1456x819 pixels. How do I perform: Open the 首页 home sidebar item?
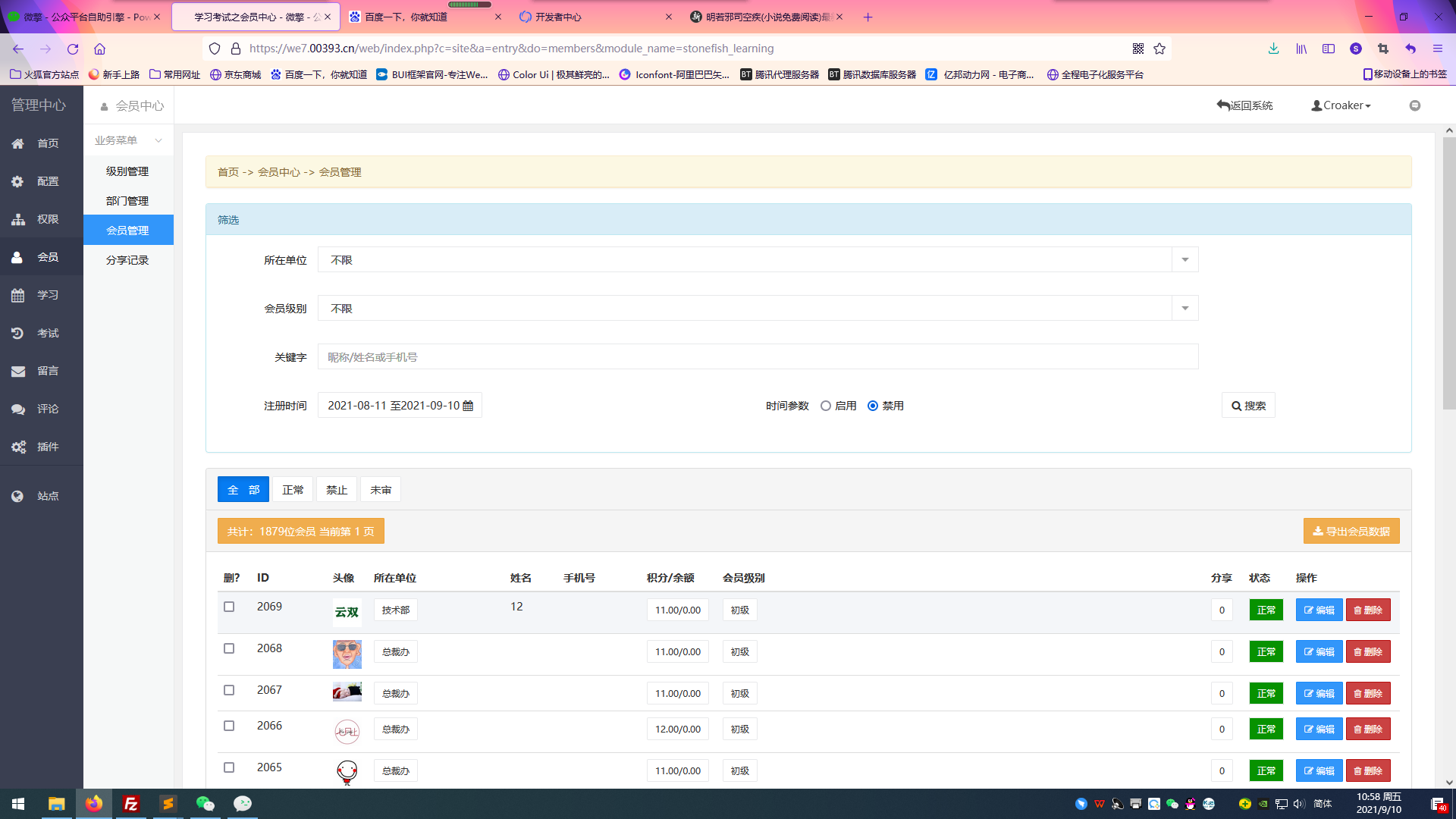pyautogui.click(x=42, y=143)
